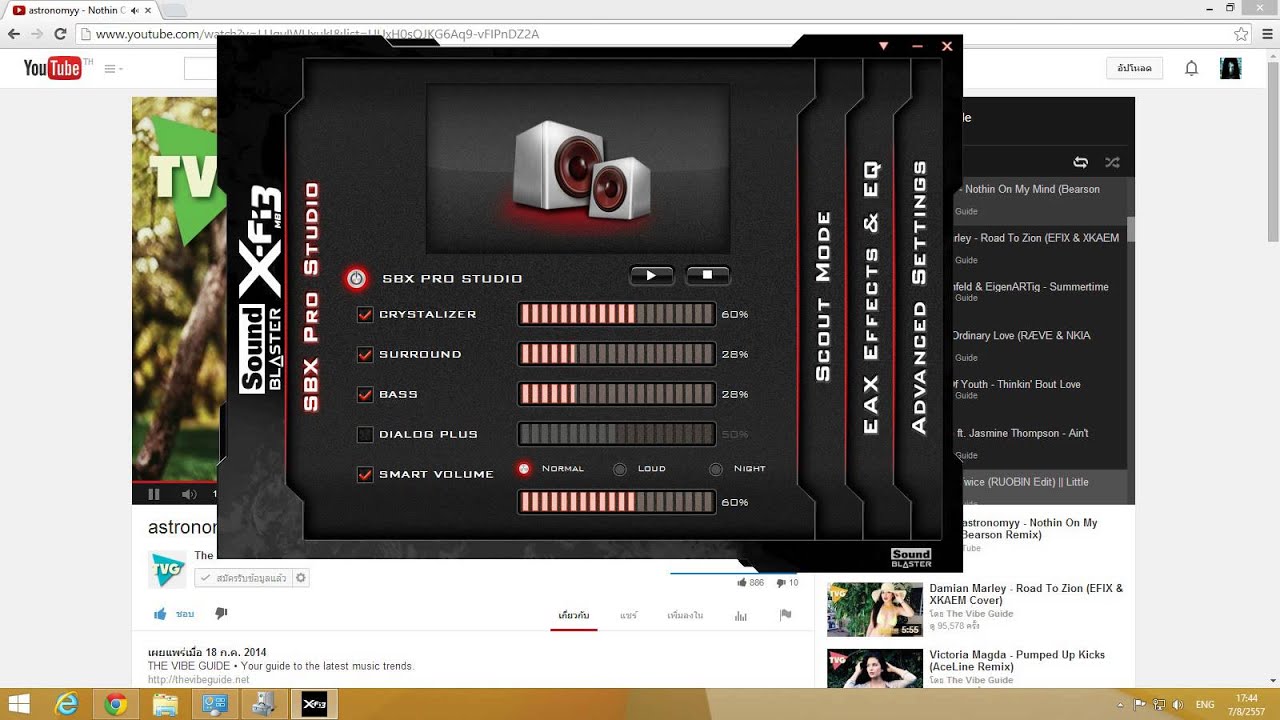Select the Share (แชร์) tab
Image resolution: width=1280 pixels, height=720 pixels.
point(628,615)
